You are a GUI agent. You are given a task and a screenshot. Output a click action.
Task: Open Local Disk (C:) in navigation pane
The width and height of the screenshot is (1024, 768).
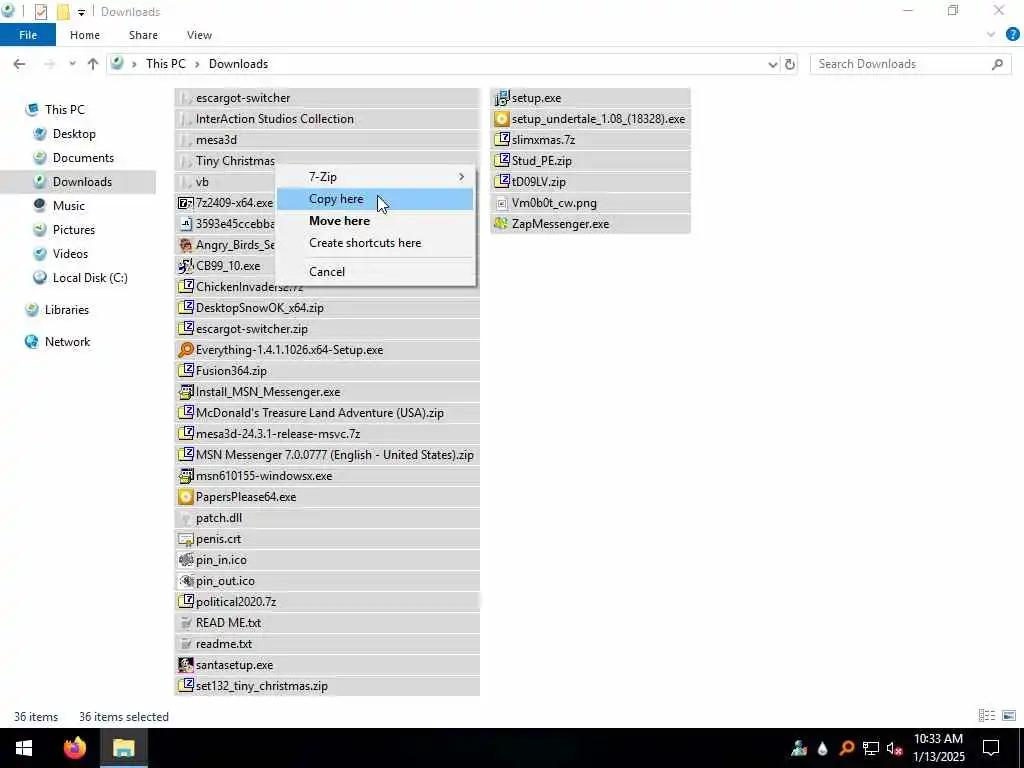(89, 278)
